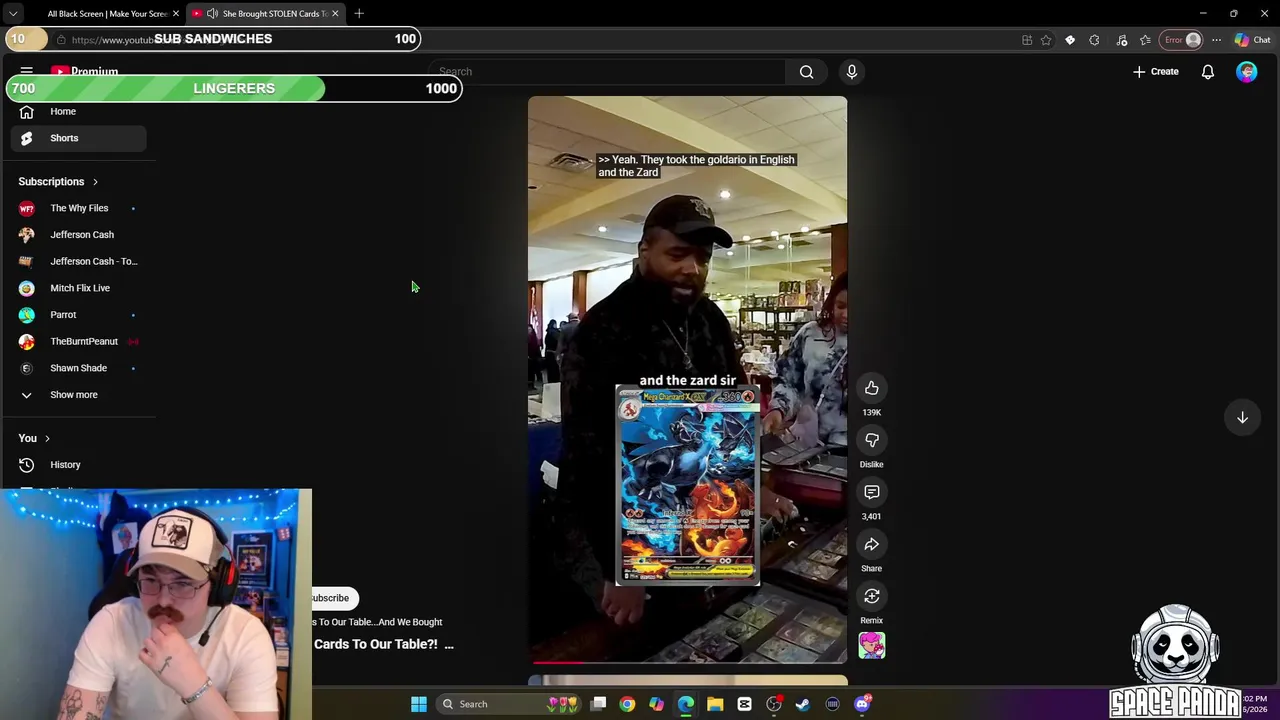Screen dimensions: 1280x720
Task: Open the YouTube Premium logo home
Action: (x=85, y=72)
